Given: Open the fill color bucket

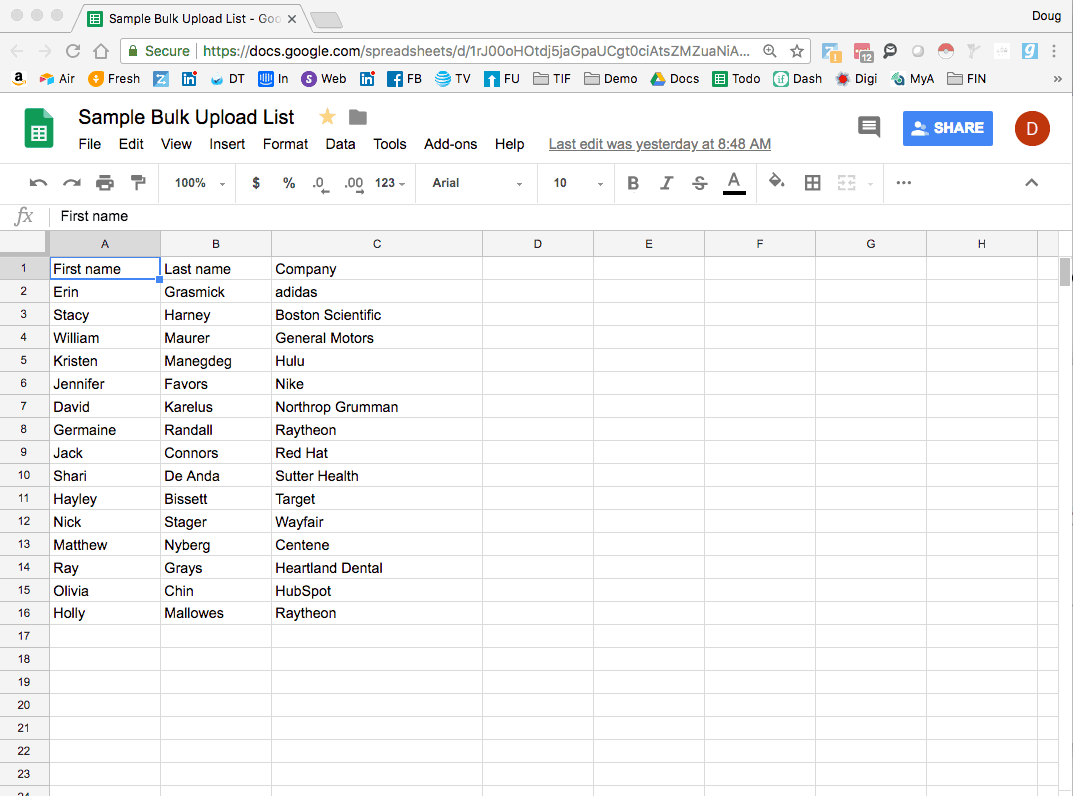Looking at the screenshot, I should click(777, 182).
